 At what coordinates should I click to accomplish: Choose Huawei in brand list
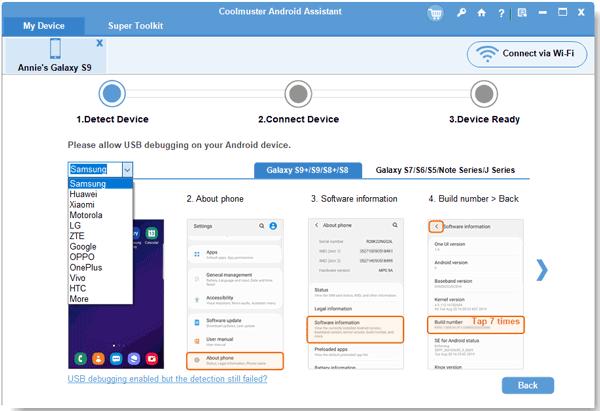click(x=100, y=194)
